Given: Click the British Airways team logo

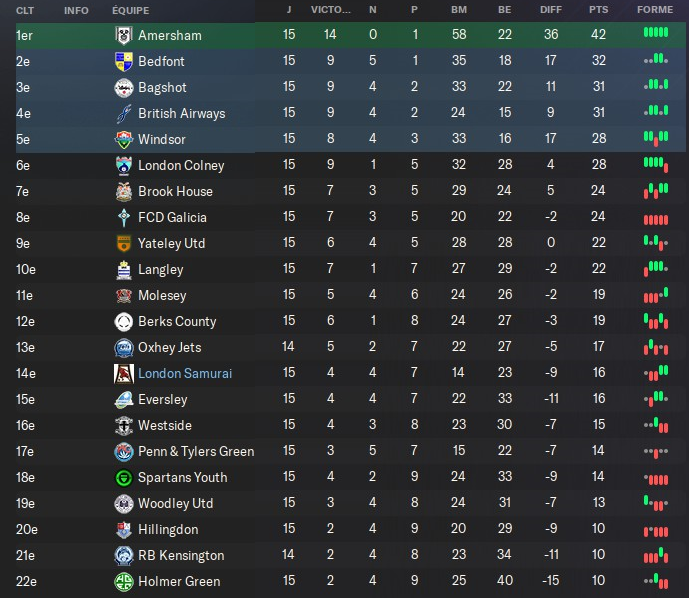Looking at the screenshot, I should (123, 113).
